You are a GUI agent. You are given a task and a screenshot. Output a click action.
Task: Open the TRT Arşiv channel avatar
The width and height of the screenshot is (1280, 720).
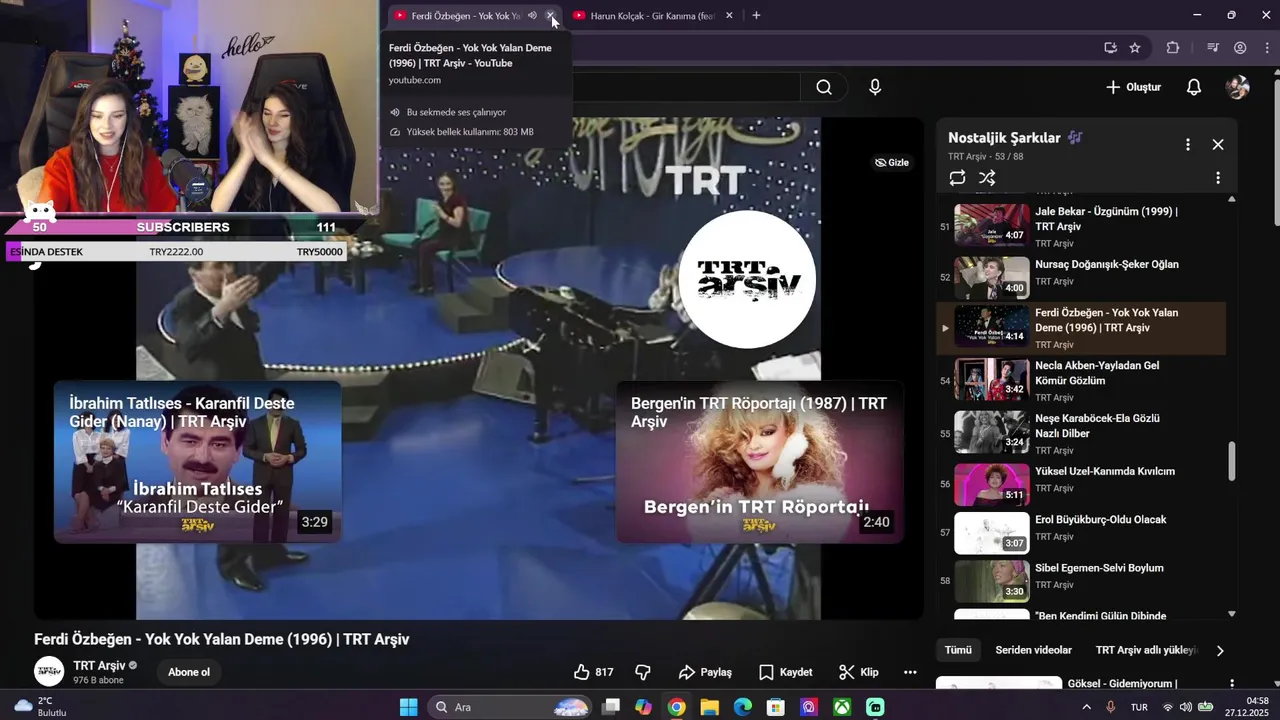click(x=49, y=672)
